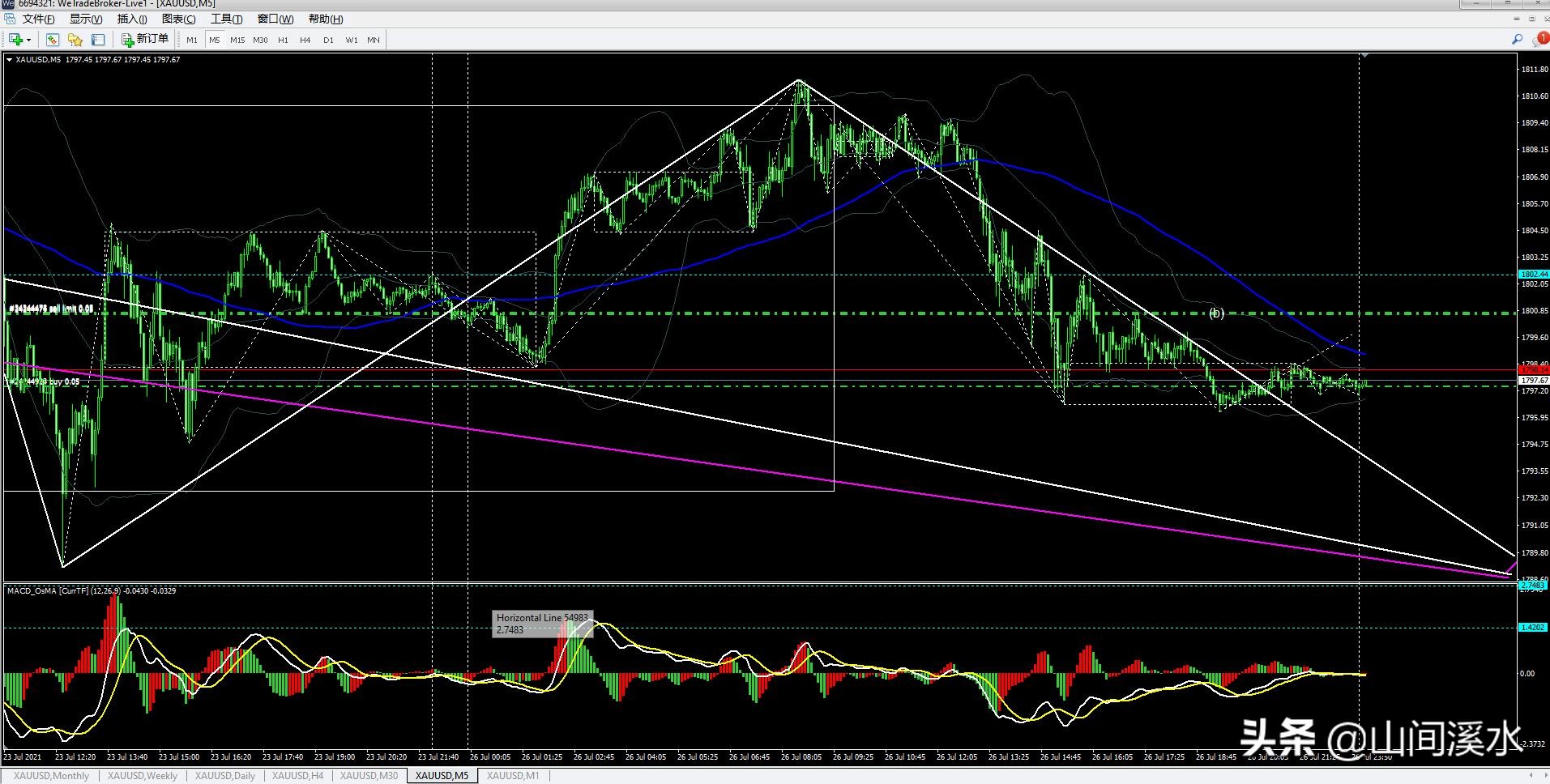The width and height of the screenshot is (1550, 784).
Task: Switch chart to W1 timeframe
Action: coord(352,40)
